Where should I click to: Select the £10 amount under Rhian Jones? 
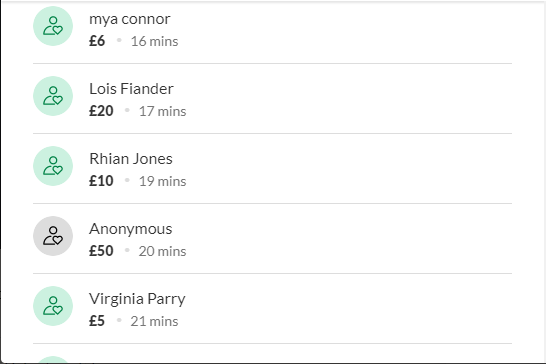click(x=101, y=181)
